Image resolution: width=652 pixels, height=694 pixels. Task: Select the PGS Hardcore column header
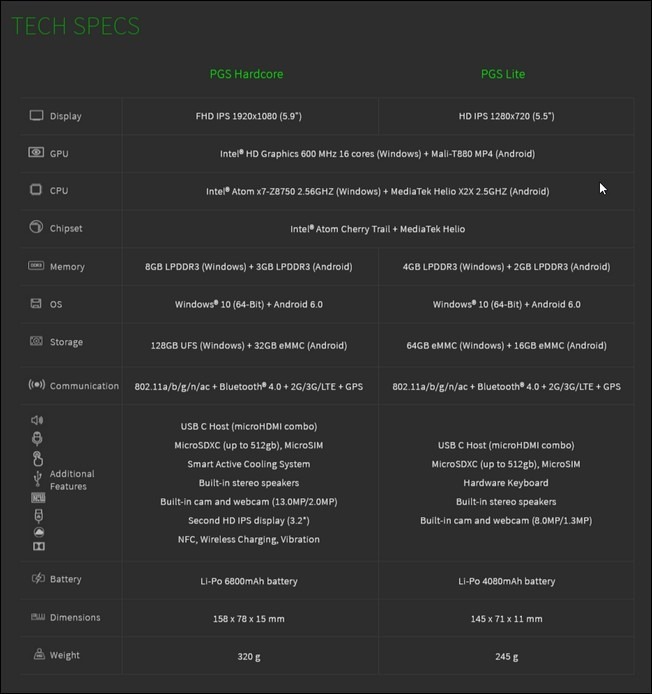pyautogui.click(x=246, y=74)
